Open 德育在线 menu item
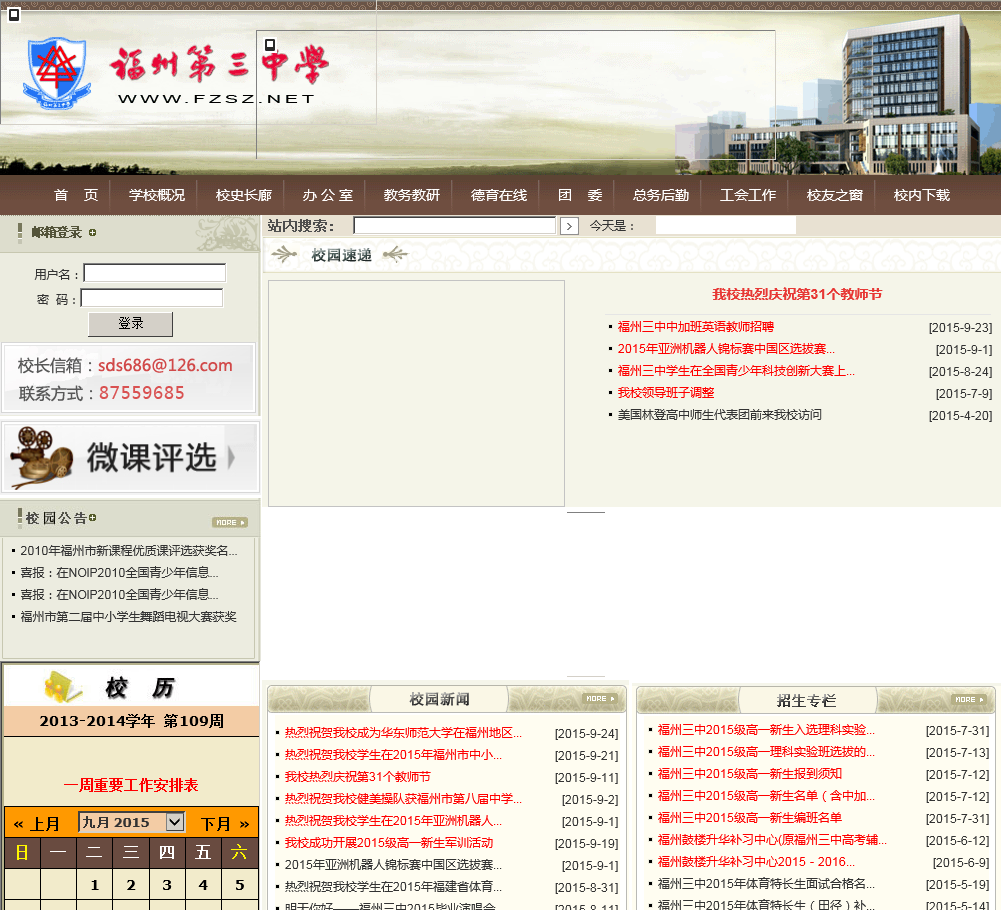The image size is (1001, 910). click(499, 195)
